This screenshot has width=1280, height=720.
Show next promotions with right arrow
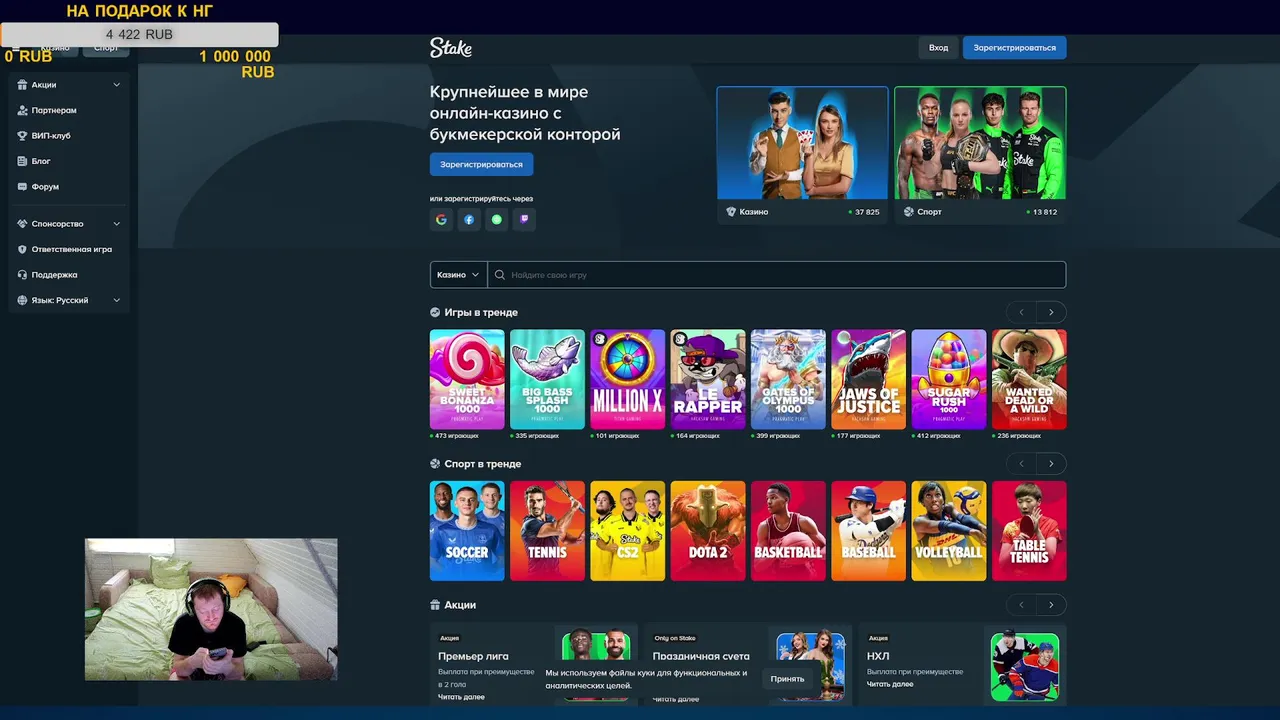pyautogui.click(x=1051, y=605)
